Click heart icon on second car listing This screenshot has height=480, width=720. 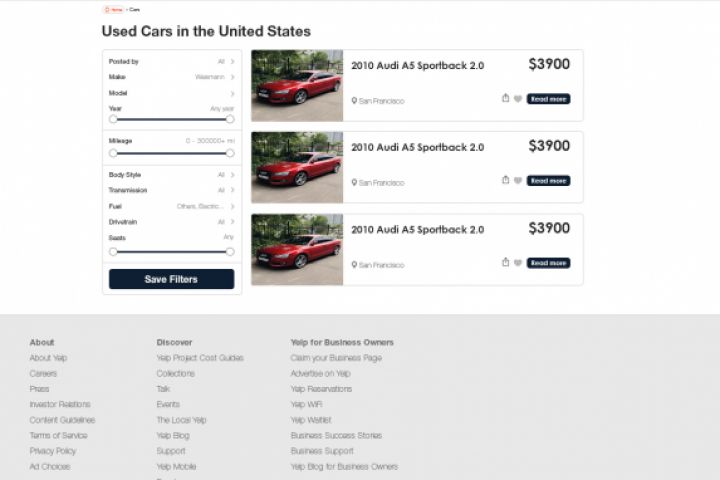click(518, 181)
